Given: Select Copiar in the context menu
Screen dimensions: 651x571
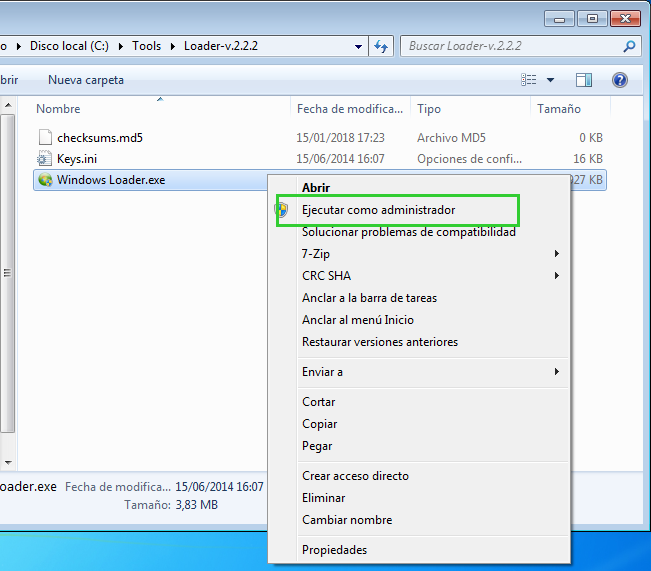Looking at the screenshot, I should (319, 424).
